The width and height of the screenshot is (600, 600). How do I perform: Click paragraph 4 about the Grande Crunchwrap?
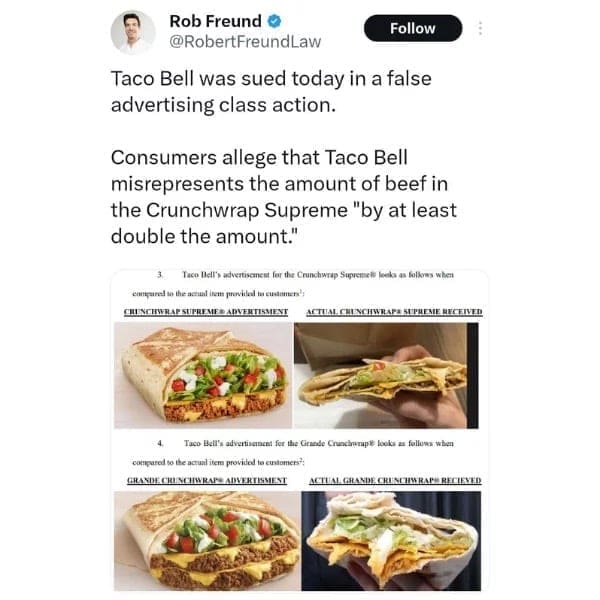pos(310,441)
